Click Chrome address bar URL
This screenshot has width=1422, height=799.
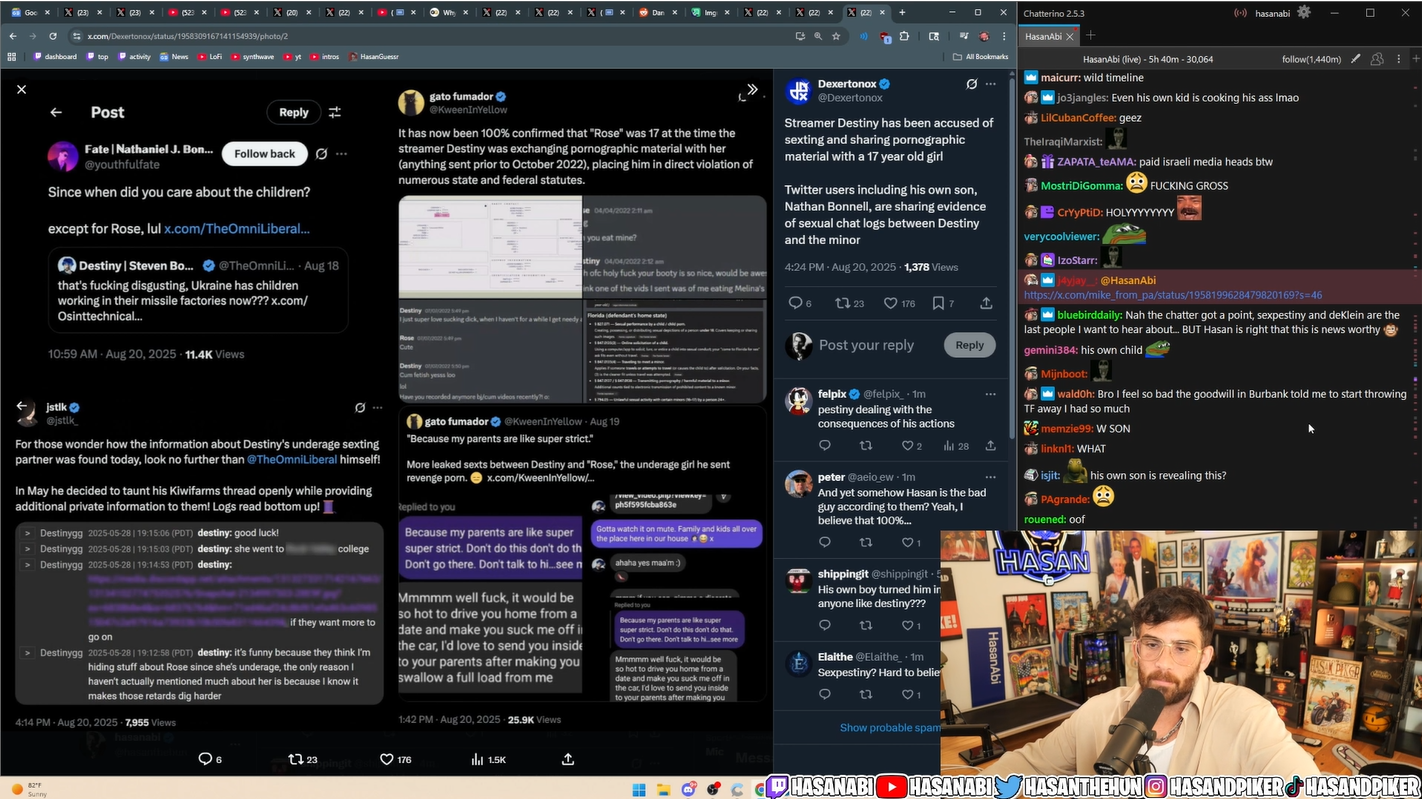pyautogui.click(x=188, y=36)
